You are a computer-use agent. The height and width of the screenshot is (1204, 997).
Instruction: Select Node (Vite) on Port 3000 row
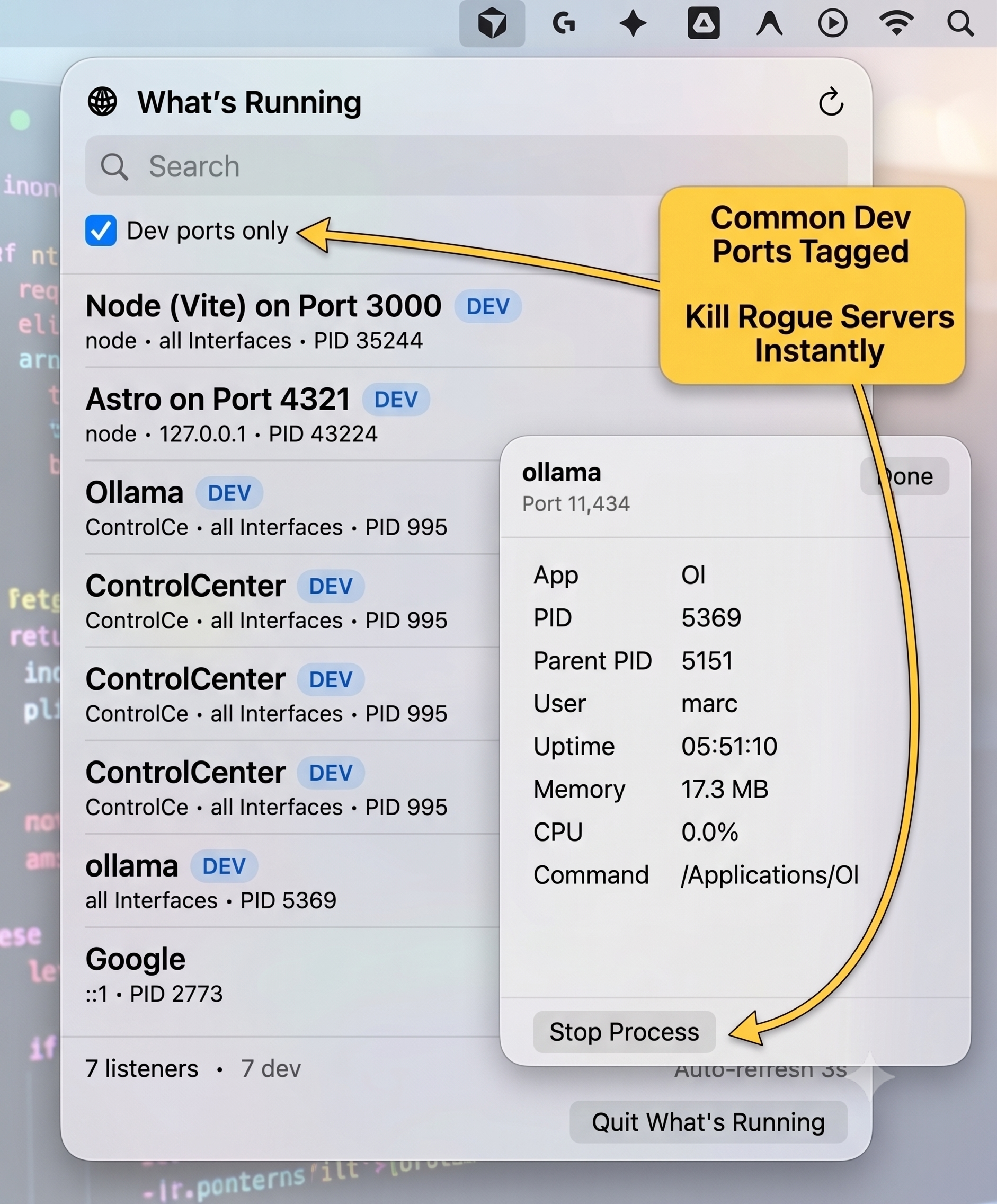pyautogui.click(x=372, y=321)
